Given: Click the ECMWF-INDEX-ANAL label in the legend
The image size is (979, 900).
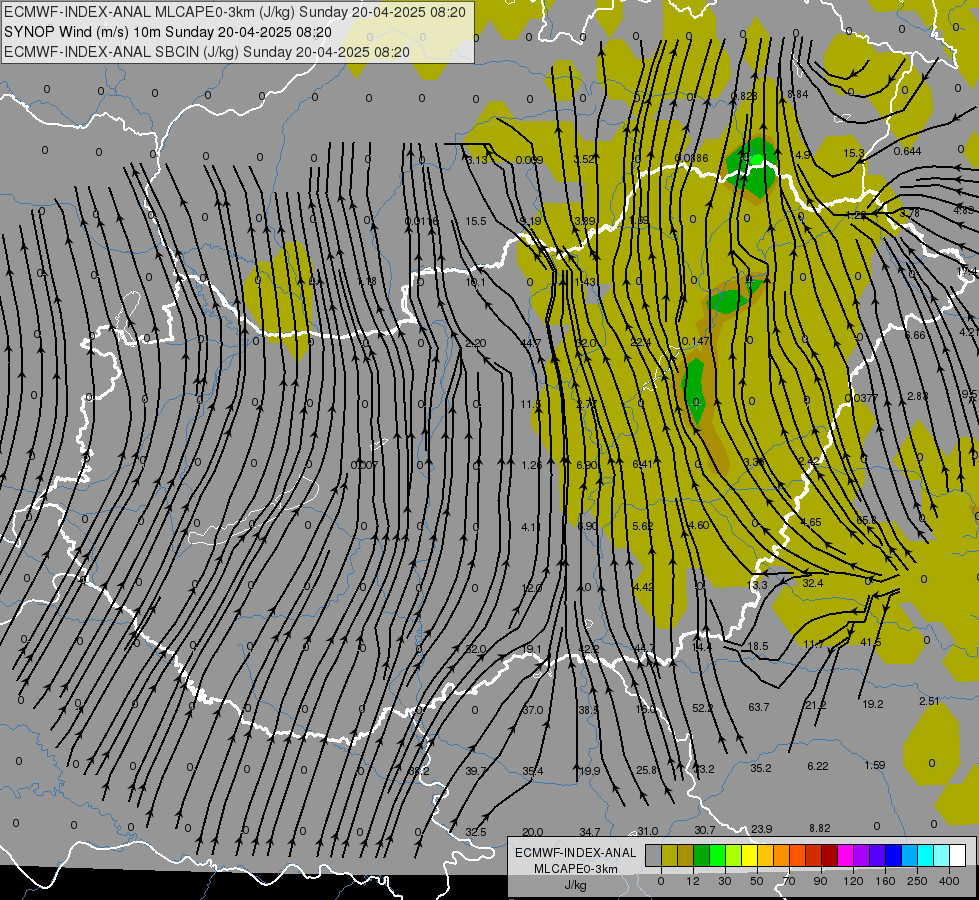Looking at the screenshot, I should (575, 853).
